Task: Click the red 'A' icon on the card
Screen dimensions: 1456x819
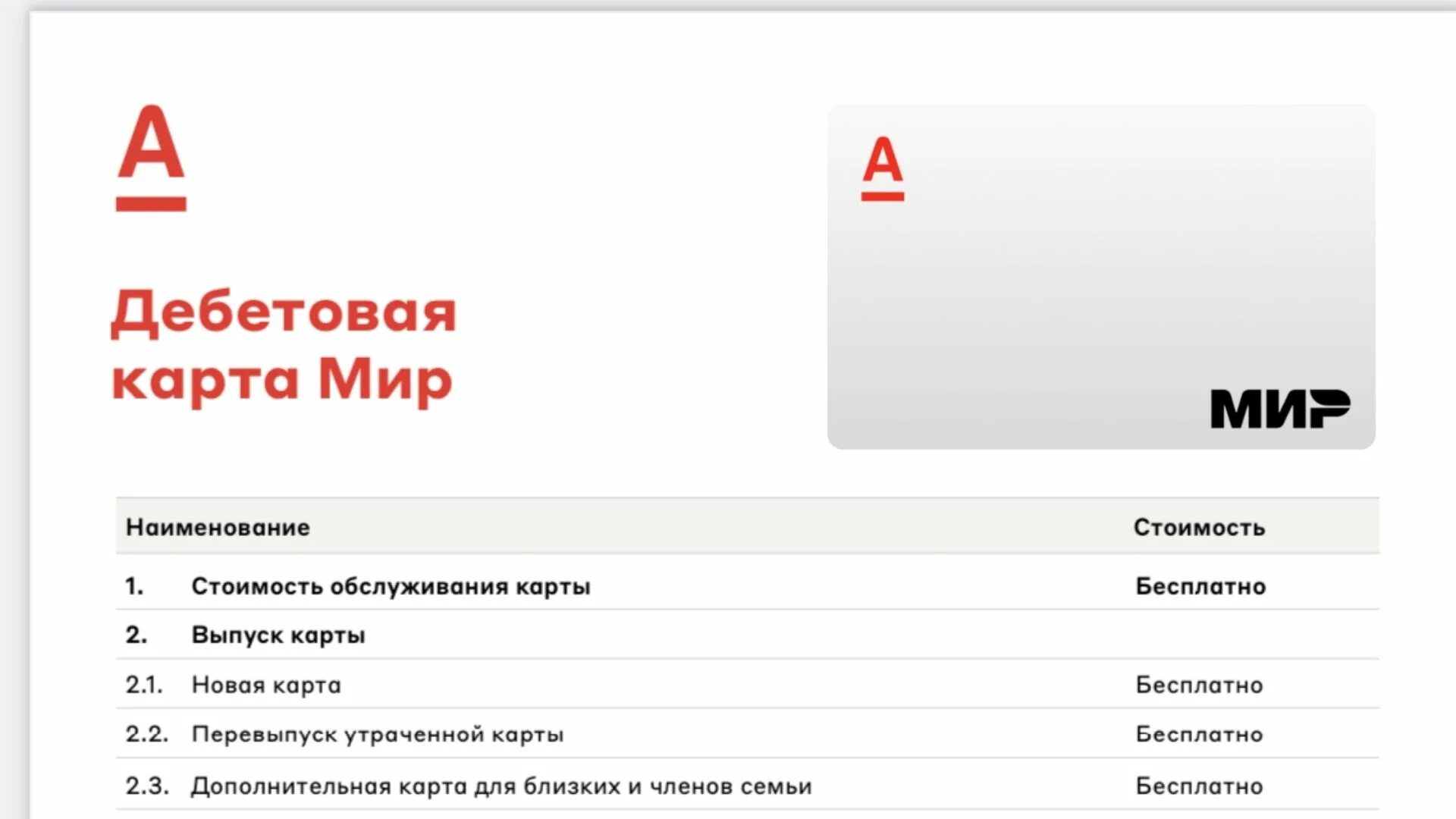Action: pos(882,165)
